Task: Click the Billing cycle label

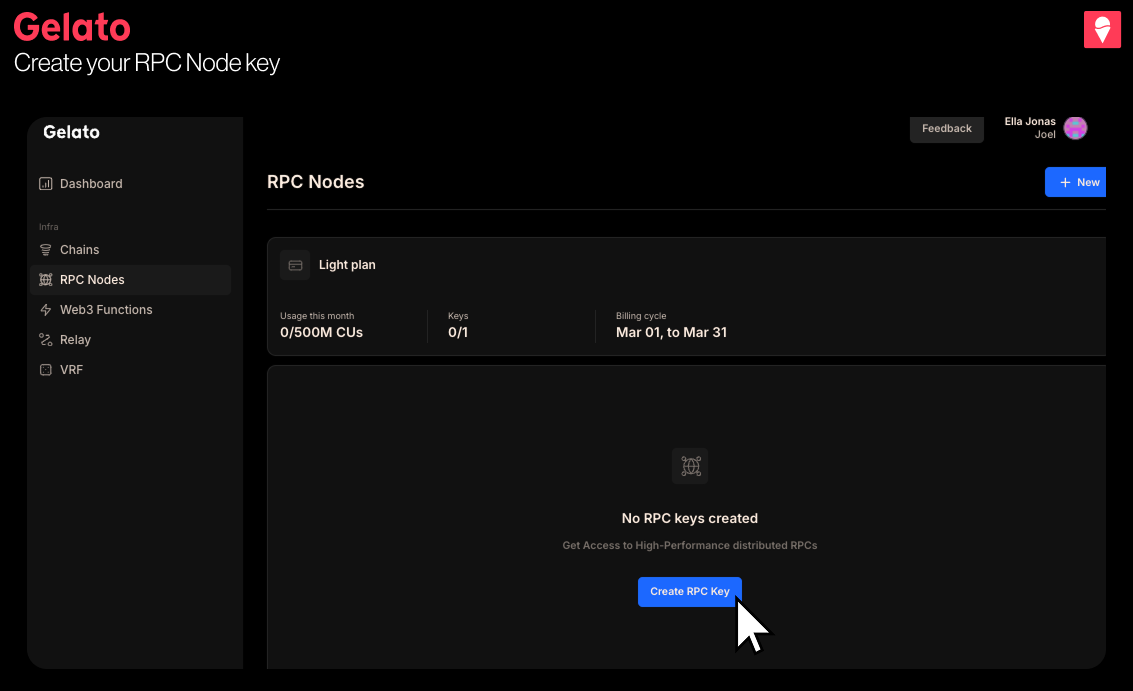Action: point(641,316)
